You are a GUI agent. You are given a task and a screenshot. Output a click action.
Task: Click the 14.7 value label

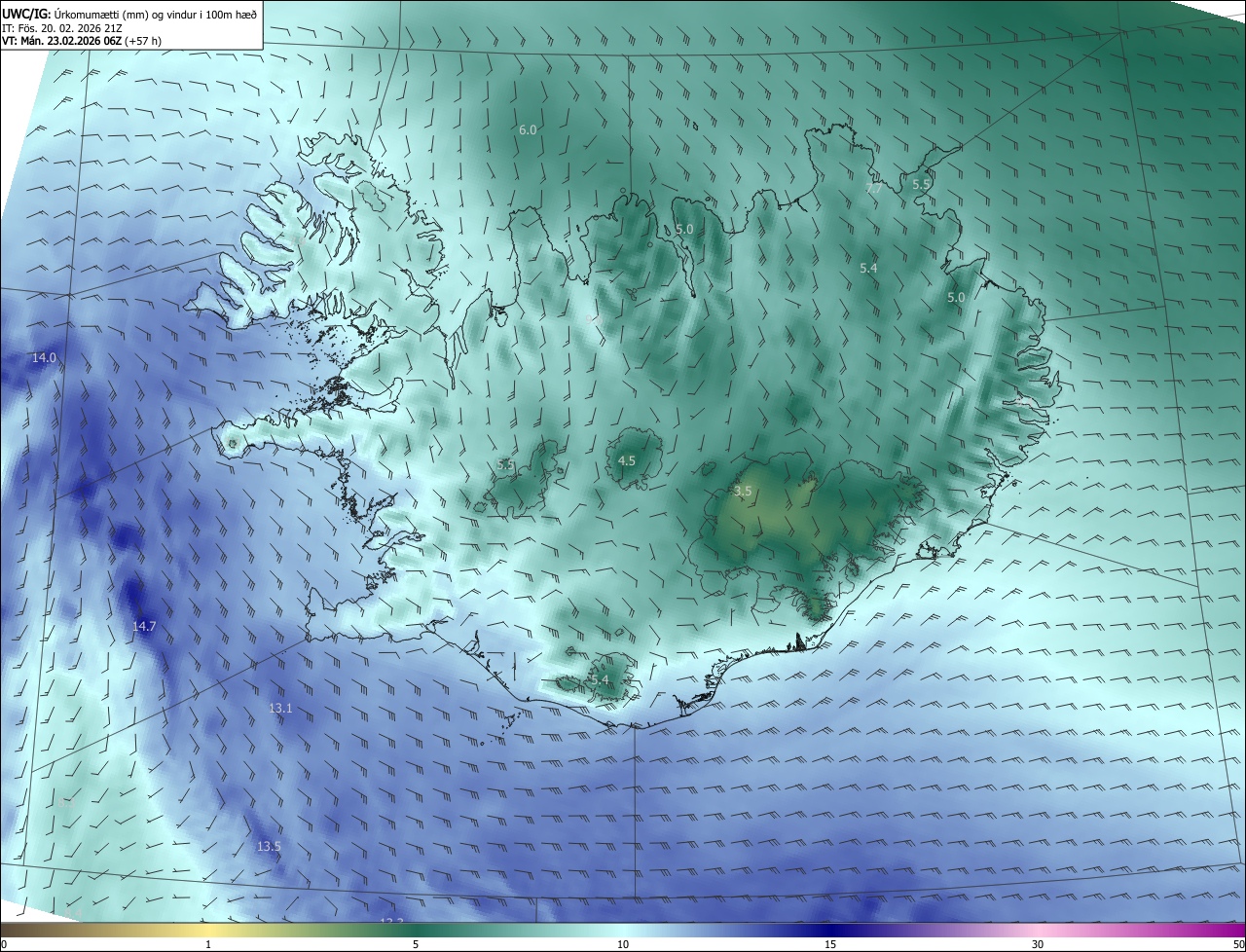144,626
